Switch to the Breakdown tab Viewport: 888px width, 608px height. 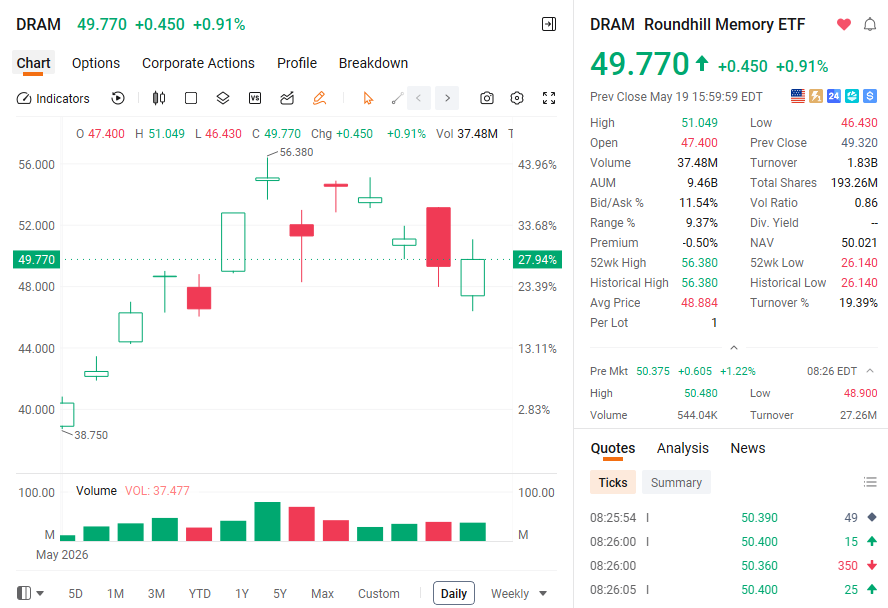point(373,63)
